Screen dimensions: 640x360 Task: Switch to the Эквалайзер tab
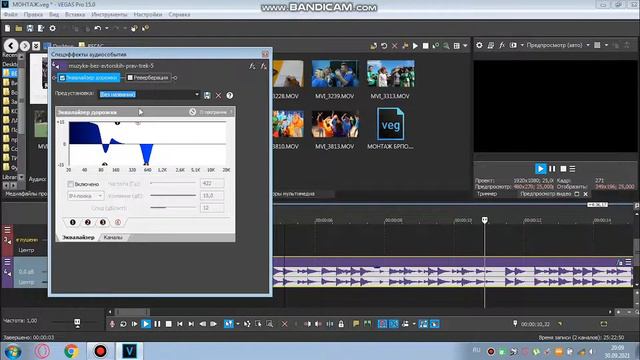tap(78, 238)
